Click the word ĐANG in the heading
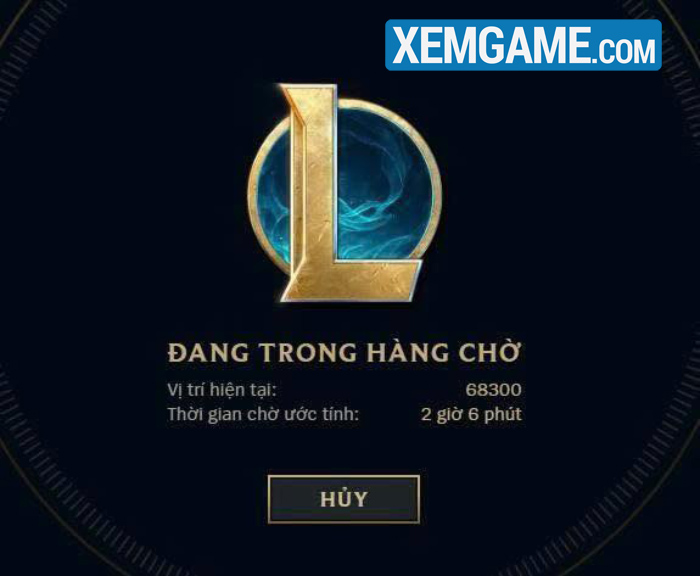Viewport: 700px width, 576px height. coord(208,353)
